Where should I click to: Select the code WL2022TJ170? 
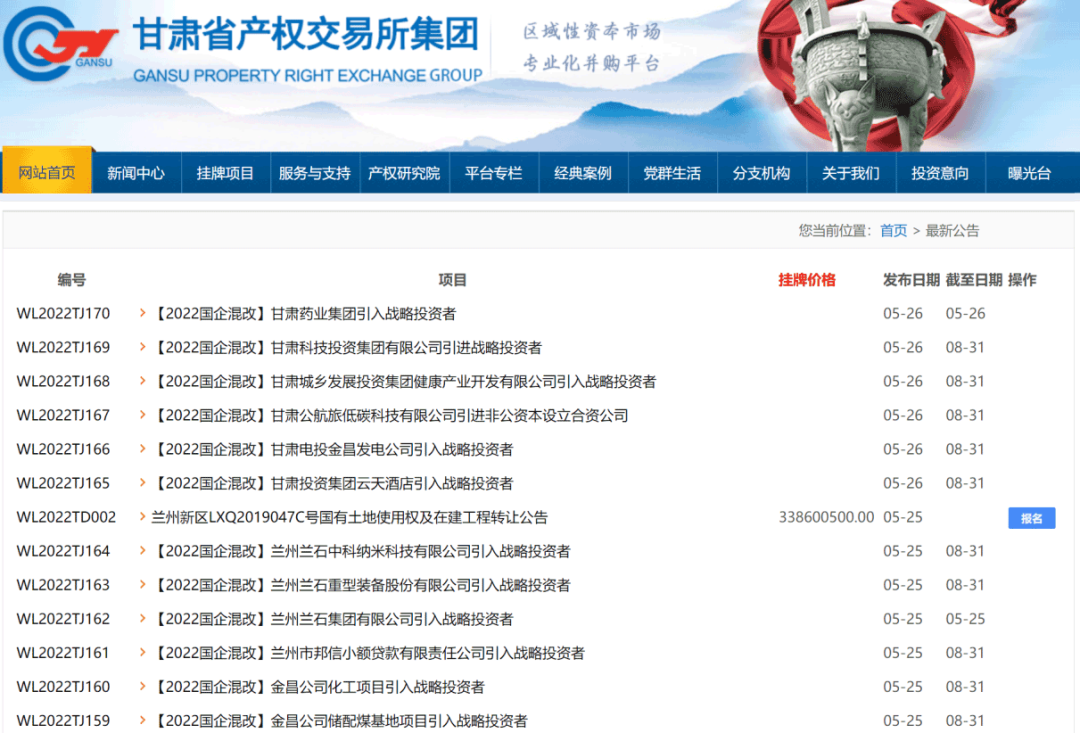pos(63,313)
